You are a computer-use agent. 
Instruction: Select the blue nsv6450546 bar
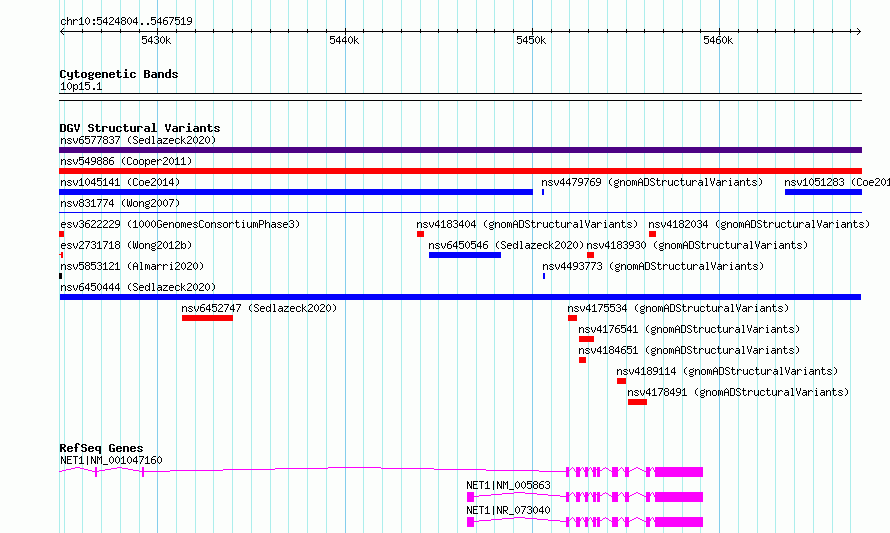[x=465, y=255]
